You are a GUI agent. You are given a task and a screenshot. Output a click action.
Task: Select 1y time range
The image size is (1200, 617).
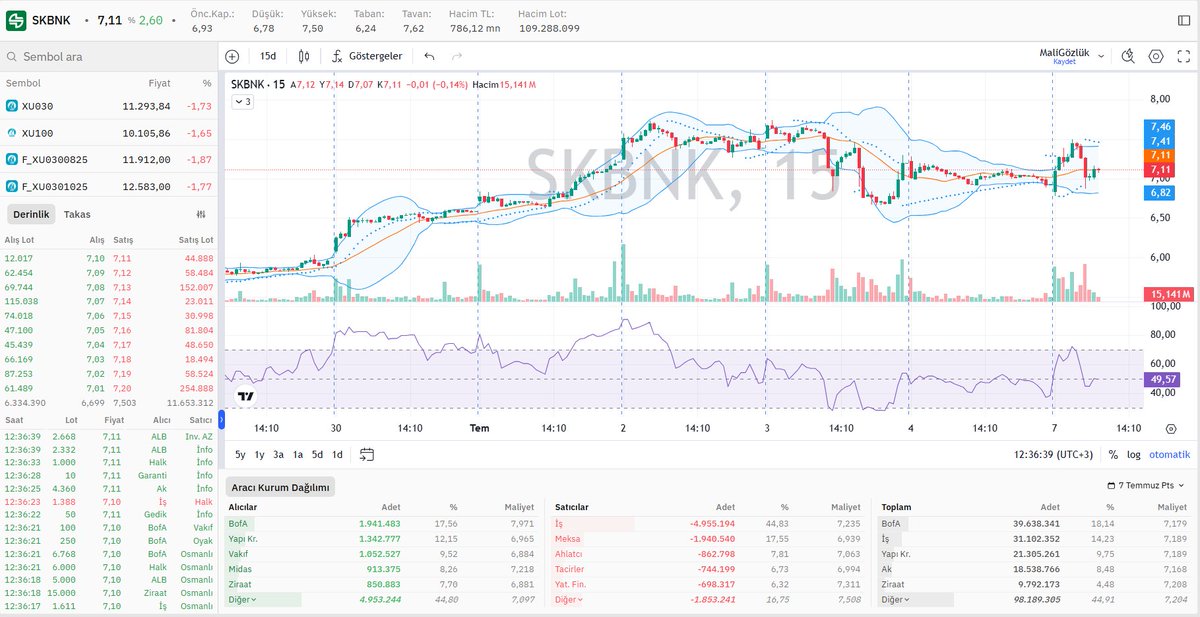pos(260,454)
